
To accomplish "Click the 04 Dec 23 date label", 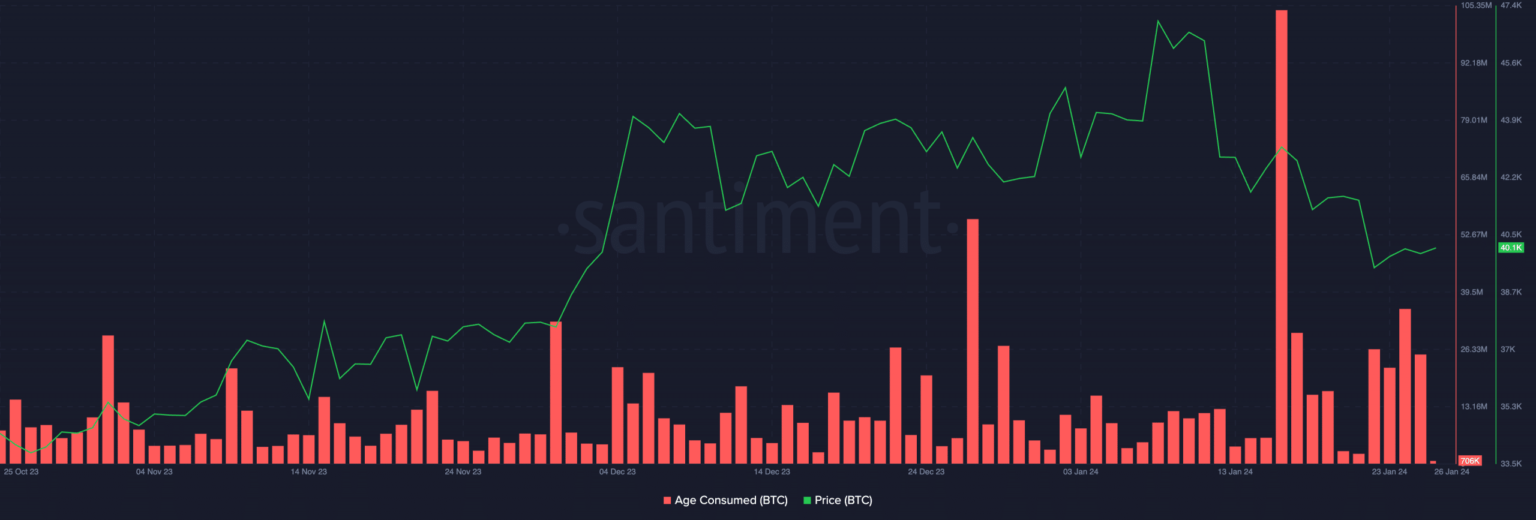I will click(617, 470).
